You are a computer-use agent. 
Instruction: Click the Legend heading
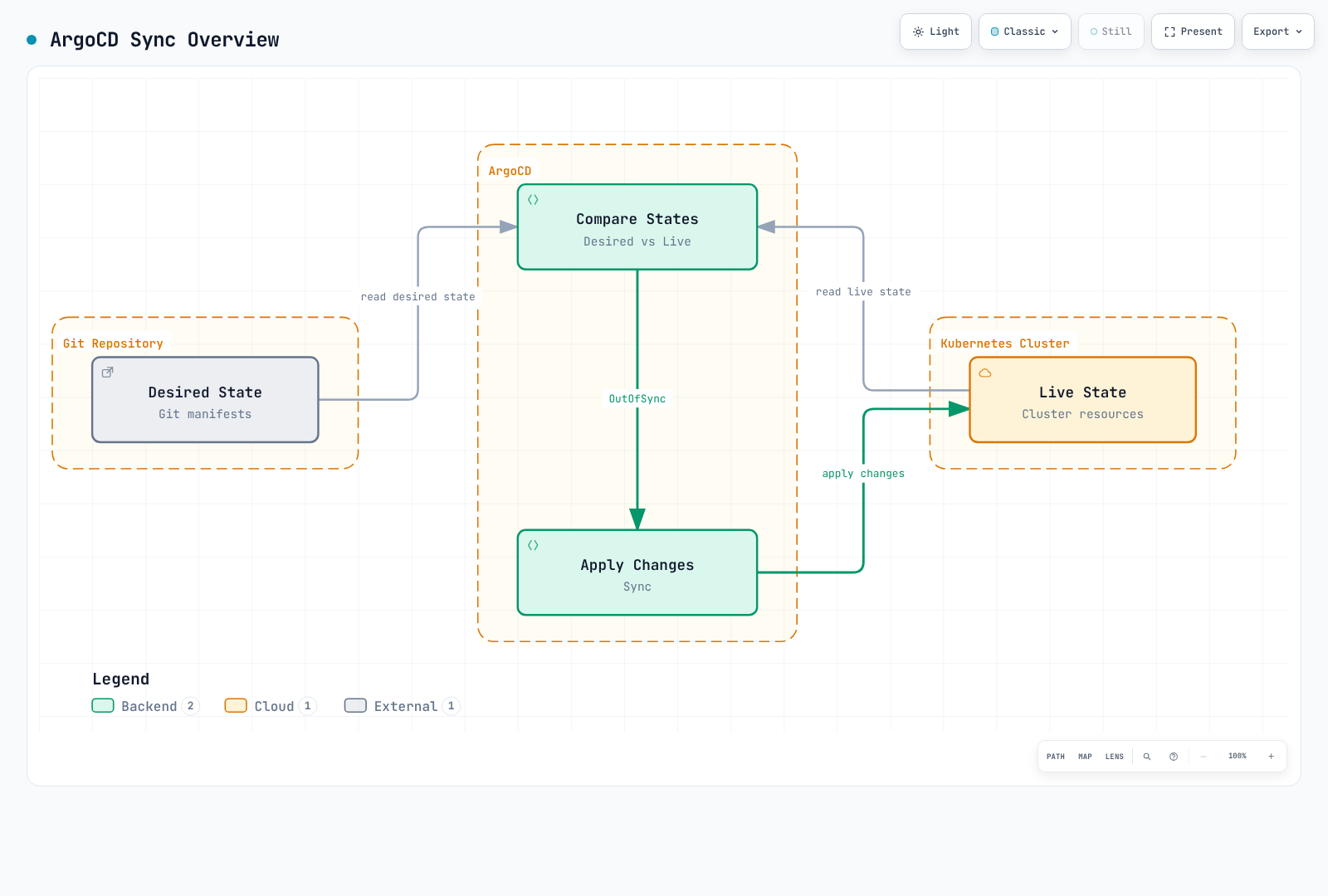(121, 679)
